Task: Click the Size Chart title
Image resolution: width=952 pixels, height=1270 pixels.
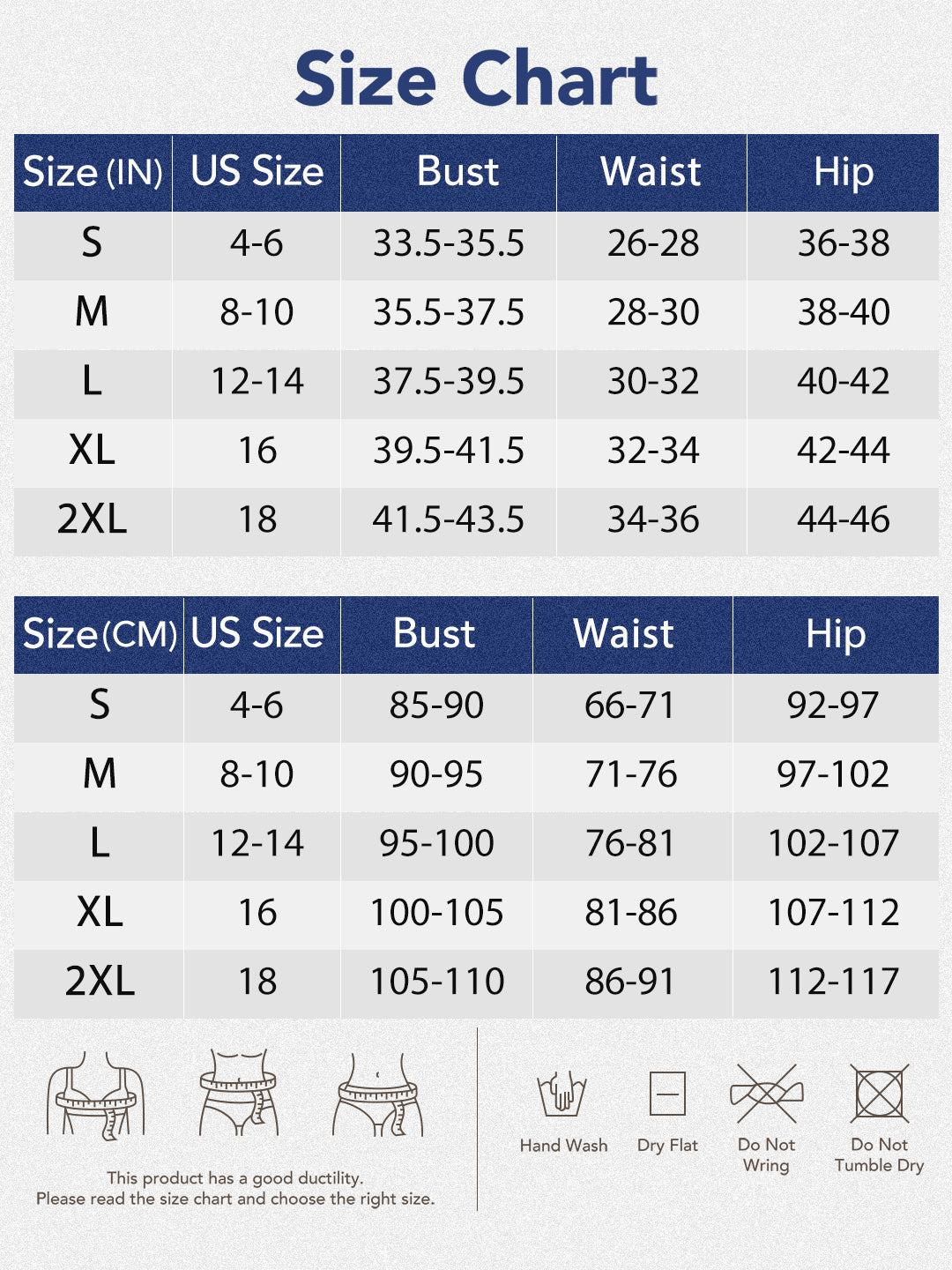Action: coord(476,78)
